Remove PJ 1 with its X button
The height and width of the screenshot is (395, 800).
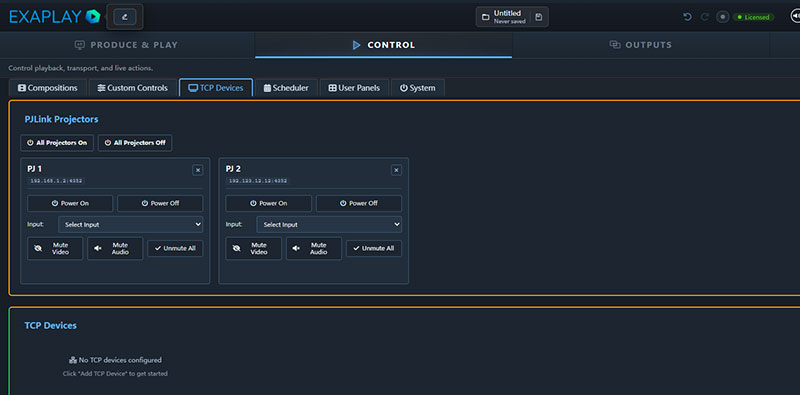point(198,170)
